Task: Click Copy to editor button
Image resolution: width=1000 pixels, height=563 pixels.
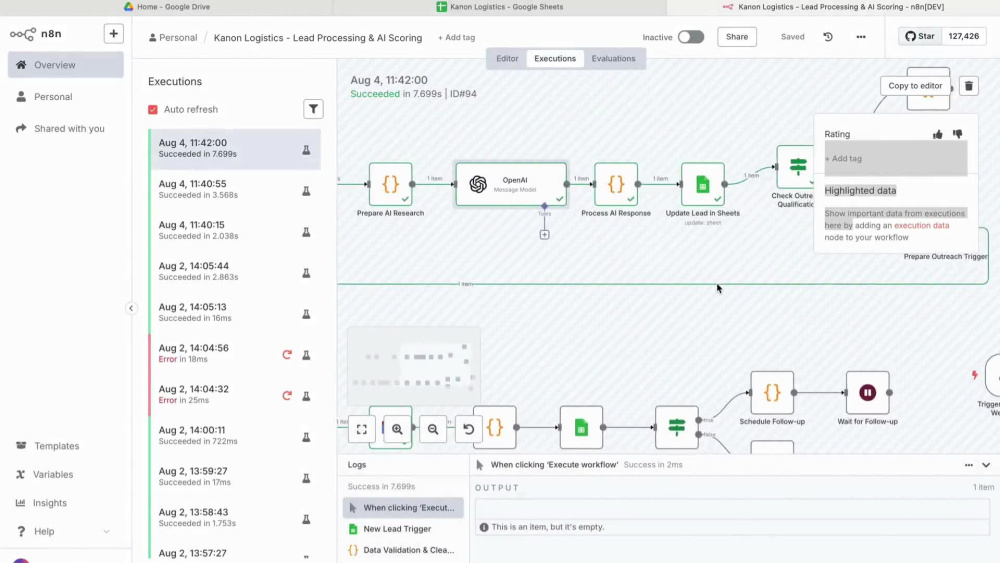Action: pos(915,85)
